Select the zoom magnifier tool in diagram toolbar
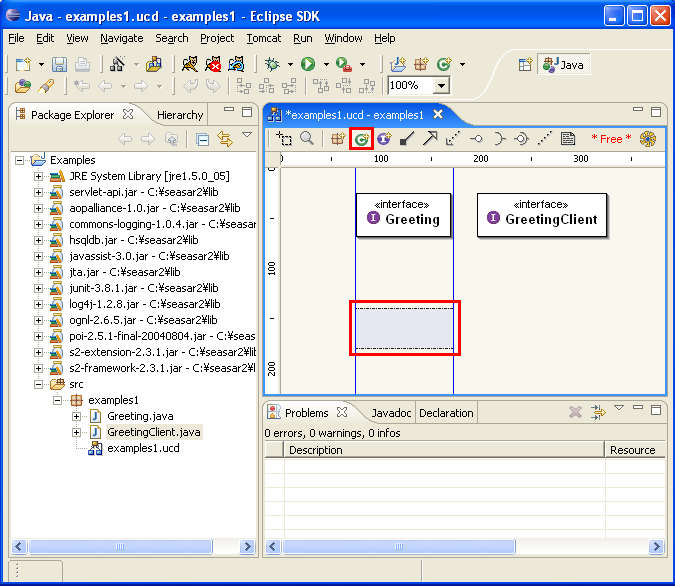Viewport: 675px width, 586px height. 308,139
